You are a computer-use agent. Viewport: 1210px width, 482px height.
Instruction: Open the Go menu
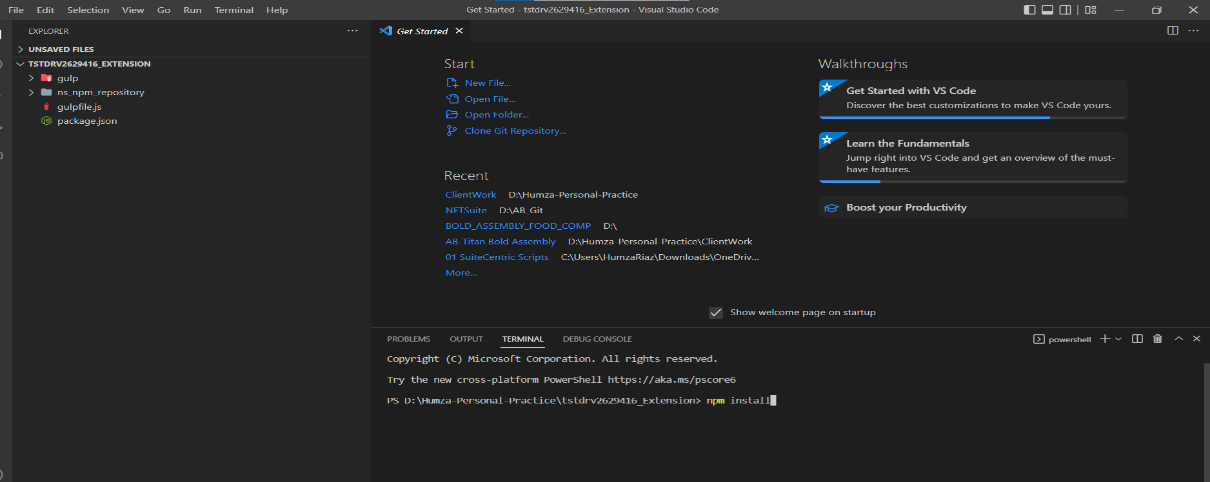[x=164, y=10]
